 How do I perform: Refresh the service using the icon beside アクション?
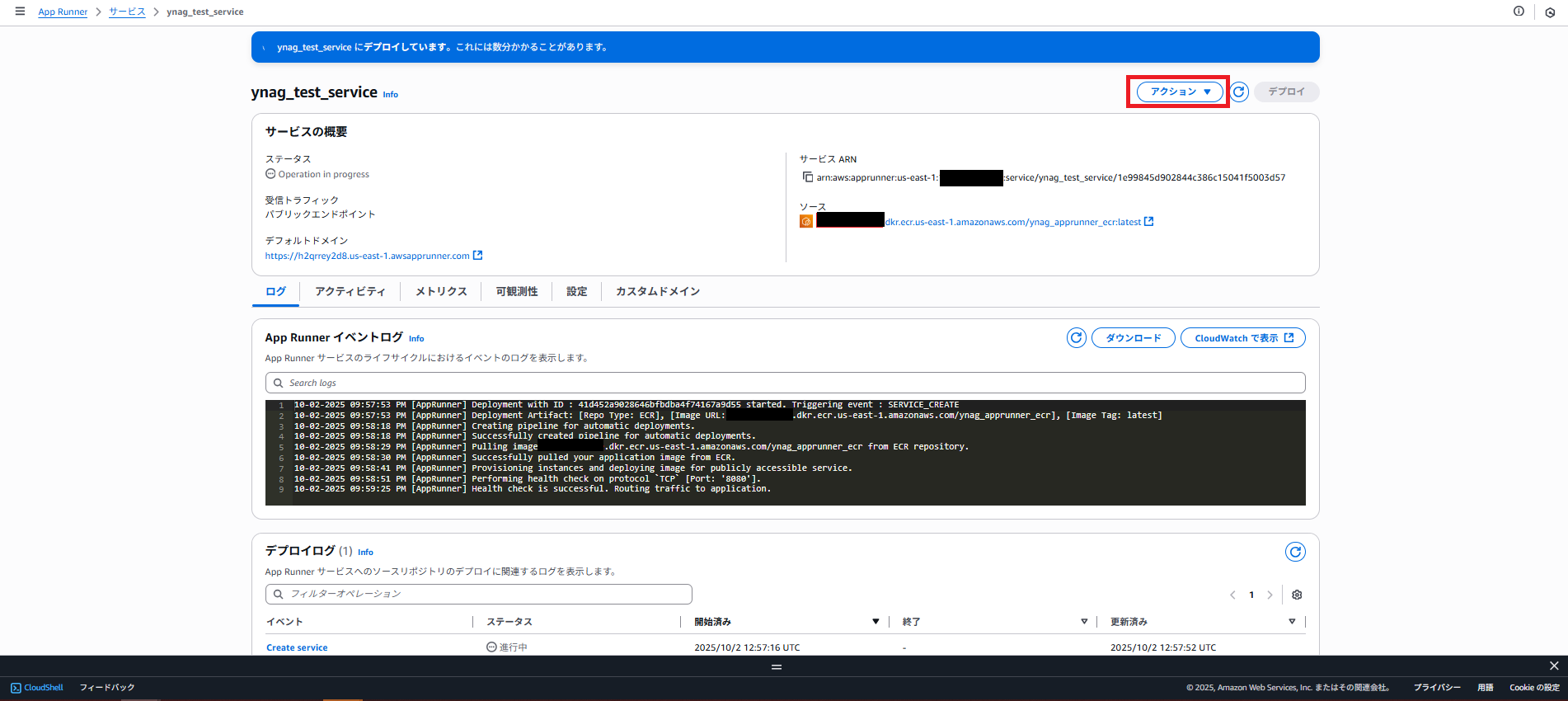pos(1239,92)
